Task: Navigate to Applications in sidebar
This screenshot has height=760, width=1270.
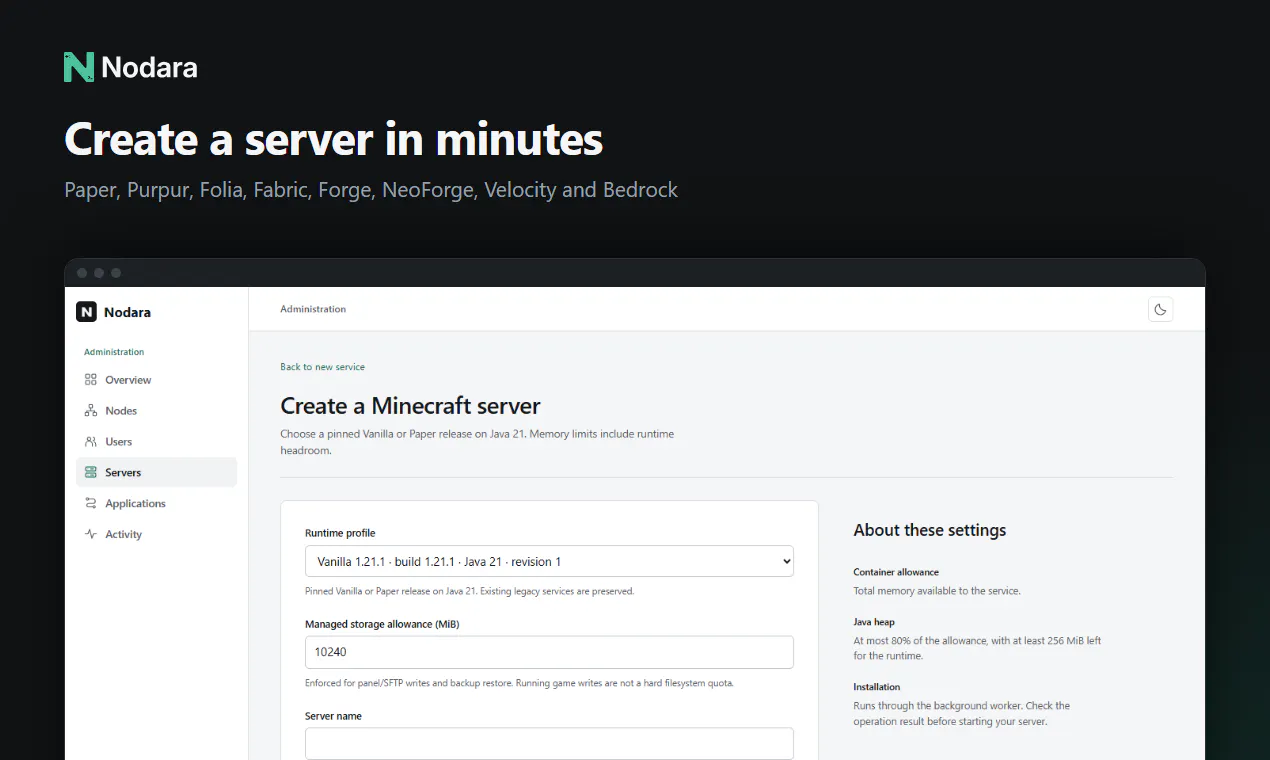Action: tap(156, 504)
